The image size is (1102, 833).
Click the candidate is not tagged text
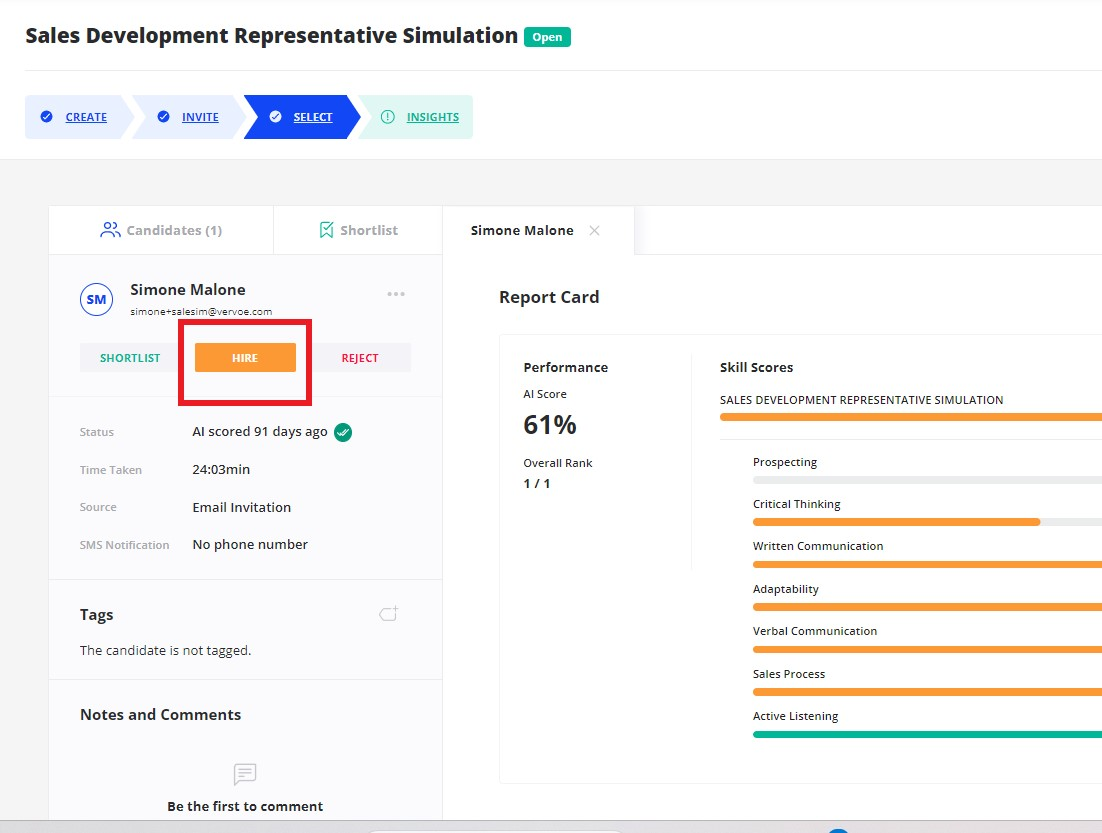pos(165,651)
